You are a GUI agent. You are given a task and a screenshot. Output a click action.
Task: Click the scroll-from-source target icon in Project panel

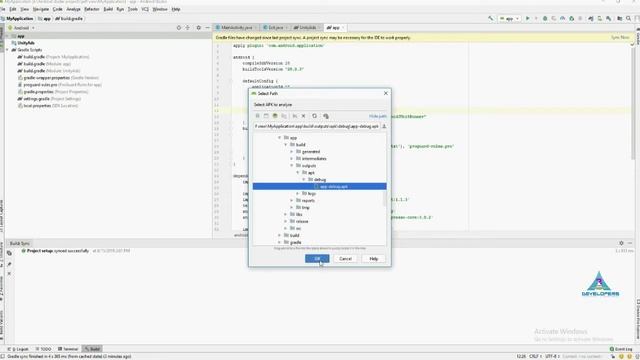pyautogui.click(x=179, y=28)
